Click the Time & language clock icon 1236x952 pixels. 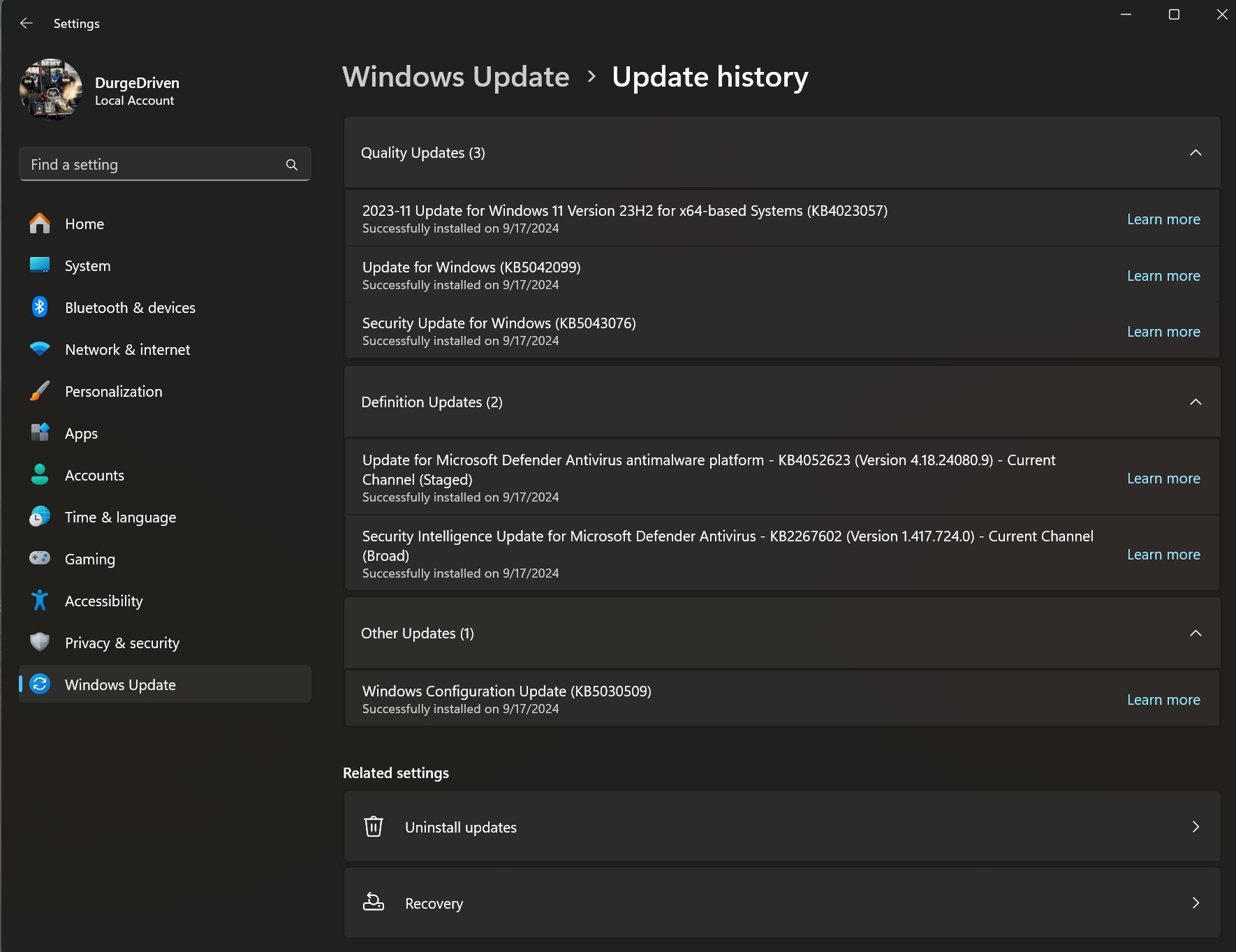[x=40, y=517]
